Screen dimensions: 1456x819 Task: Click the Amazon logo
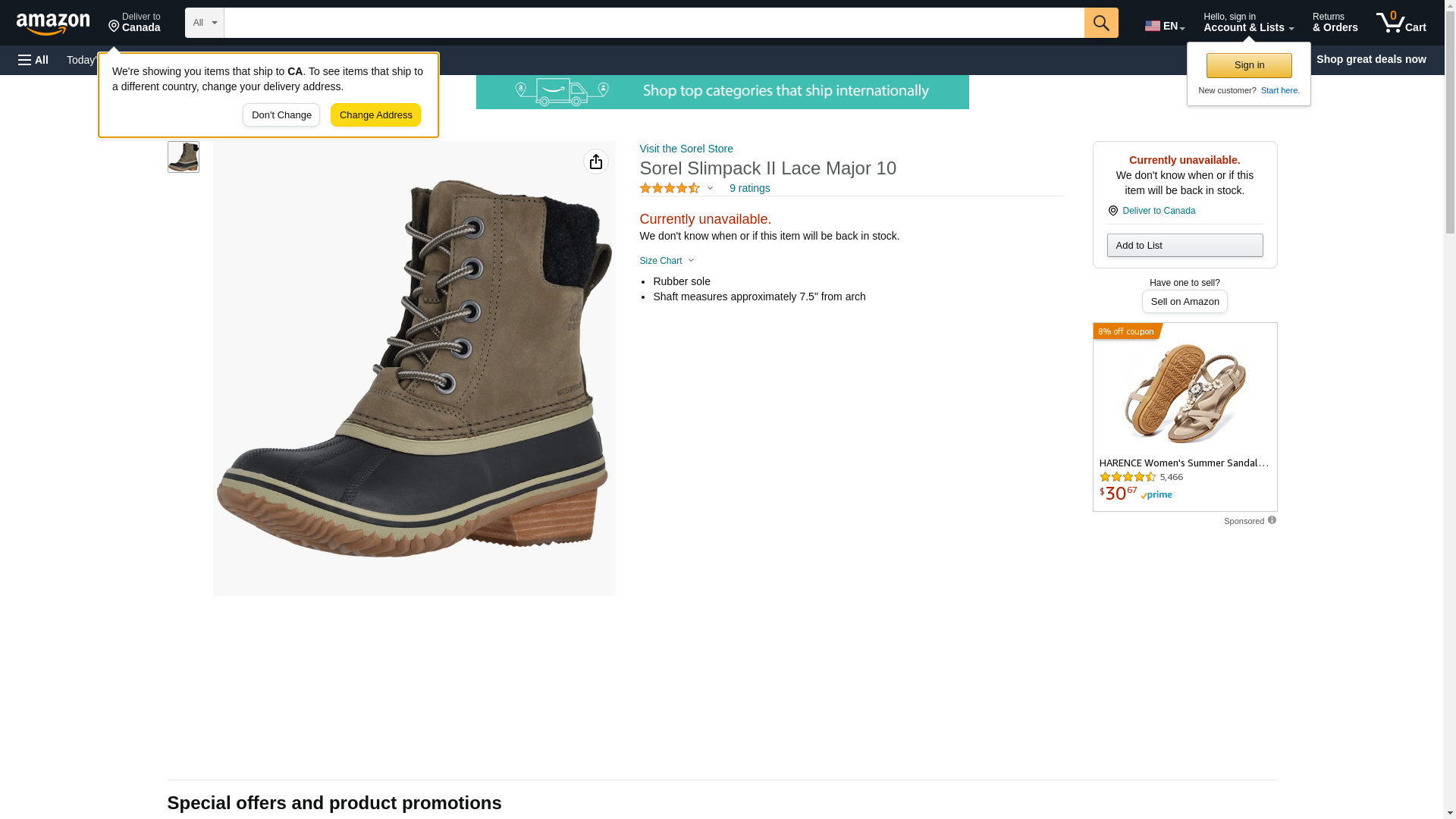[x=53, y=24]
